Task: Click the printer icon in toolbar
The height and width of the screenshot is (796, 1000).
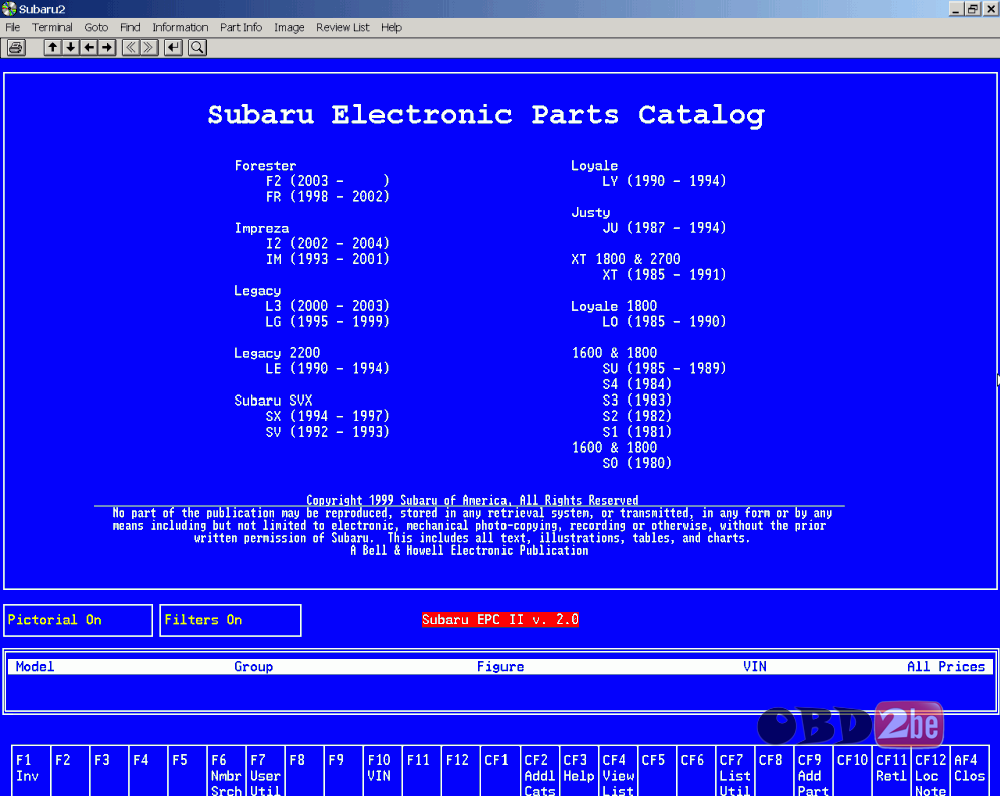Action: point(16,48)
